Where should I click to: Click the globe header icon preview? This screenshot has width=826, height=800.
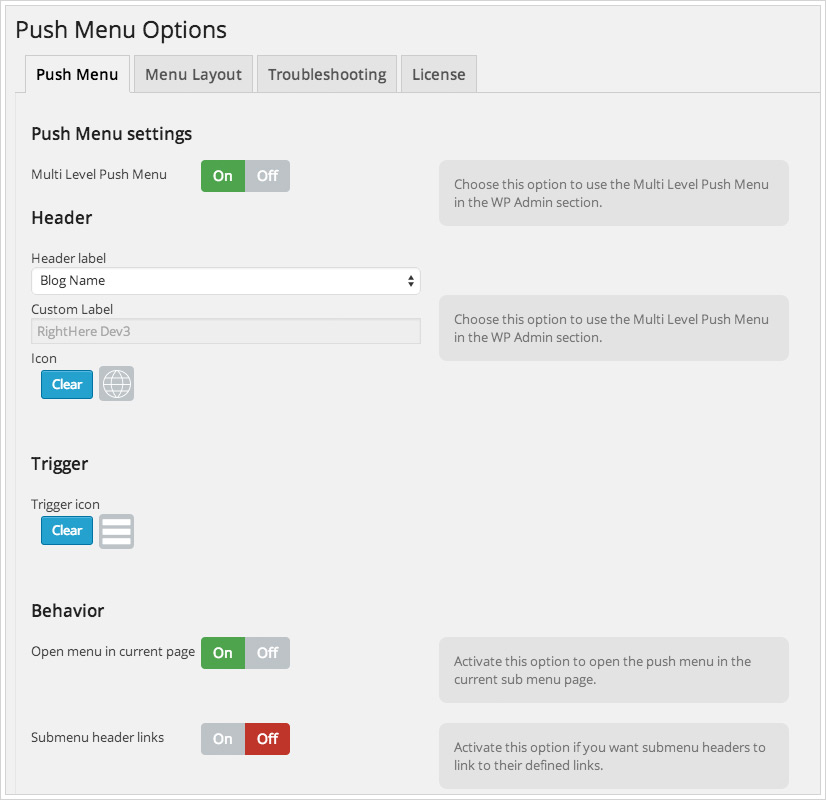tap(116, 383)
